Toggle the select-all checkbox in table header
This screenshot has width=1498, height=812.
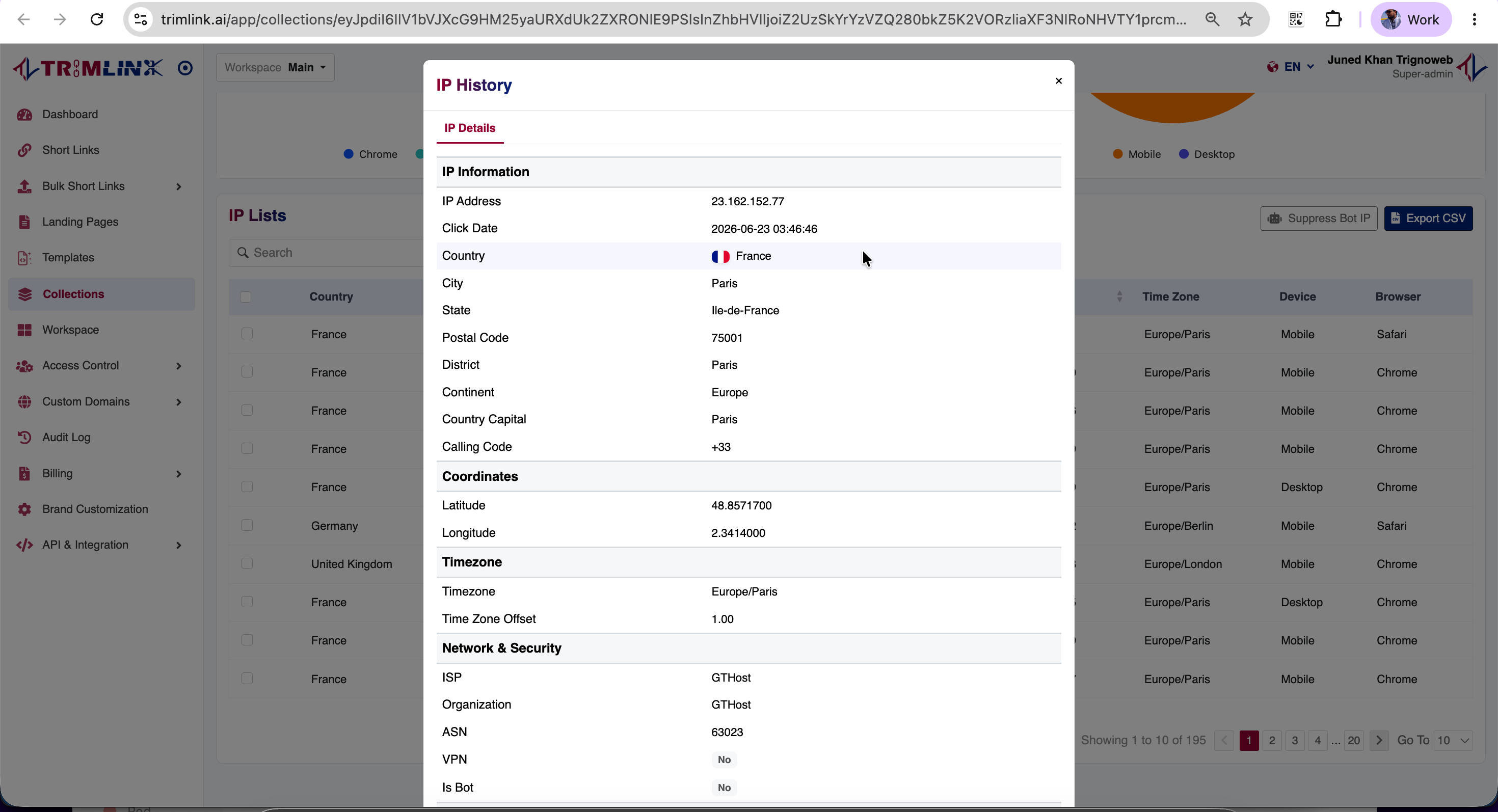(246, 297)
